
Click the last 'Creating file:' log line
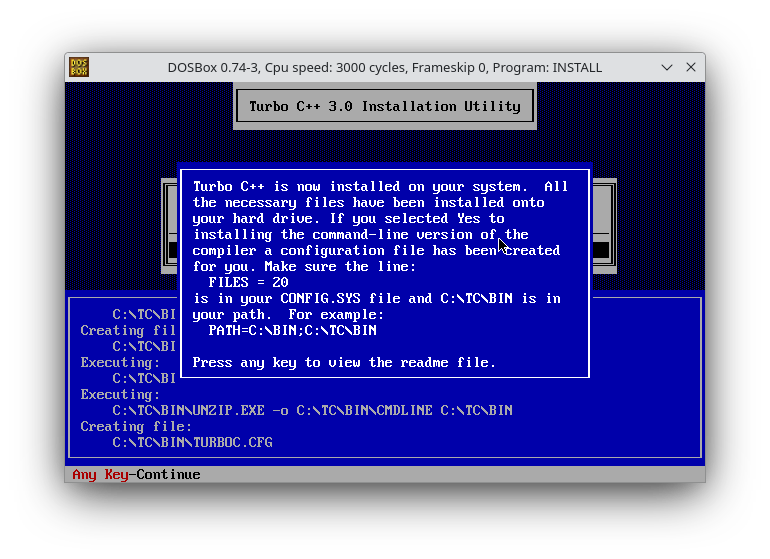(136, 426)
